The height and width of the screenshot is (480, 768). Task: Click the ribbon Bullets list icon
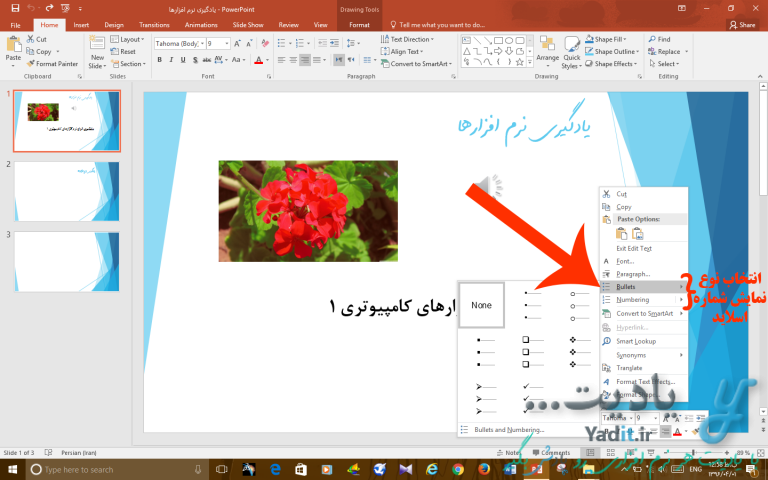[x=281, y=44]
